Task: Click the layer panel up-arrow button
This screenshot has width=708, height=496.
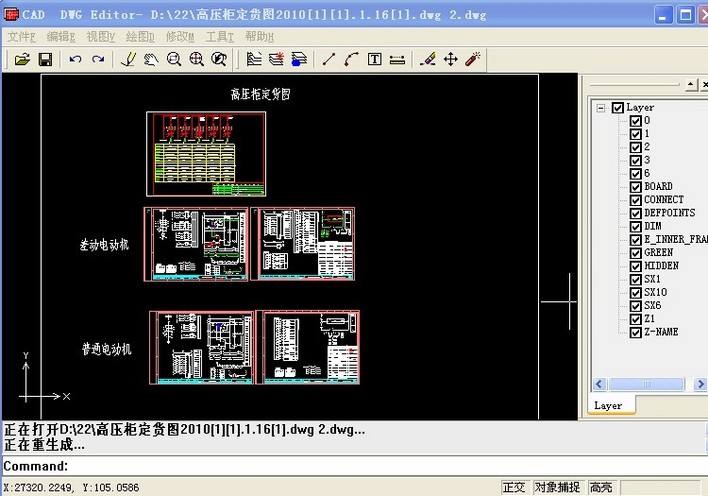Action: point(690,84)
